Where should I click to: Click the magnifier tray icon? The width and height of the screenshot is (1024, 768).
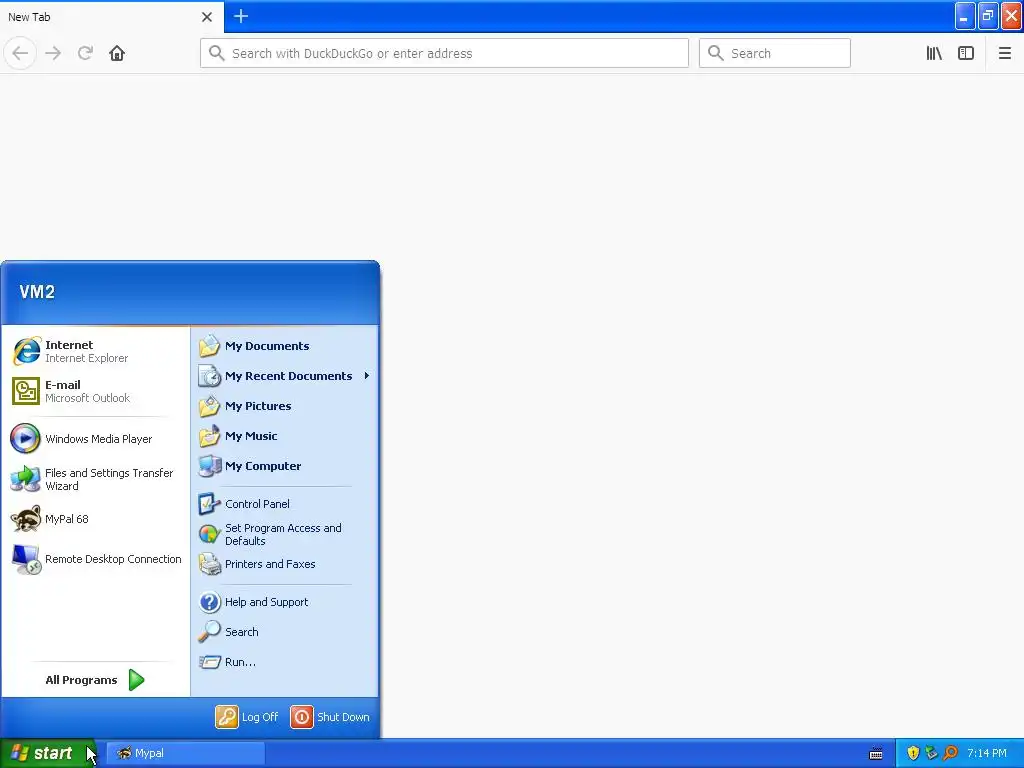(950, 753)
